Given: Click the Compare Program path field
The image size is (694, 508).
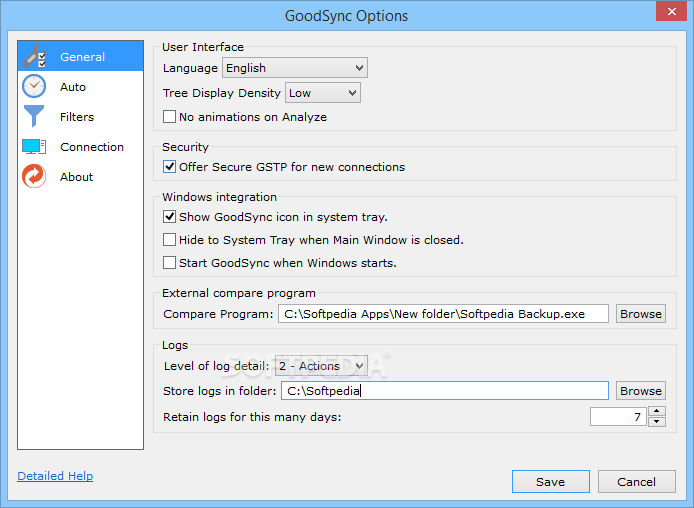Looking at the screenshot, I should (x=443, y=314).
